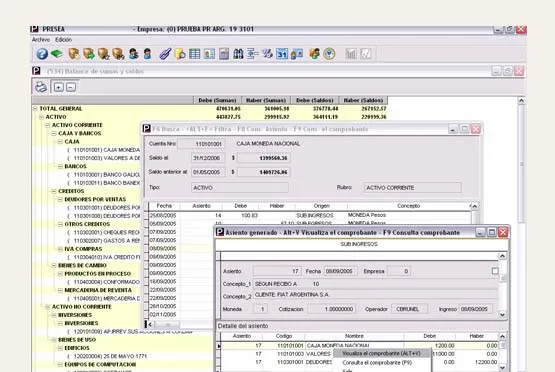Collapse the BIENES DE CAMBIO node
This screenshot has width=555, height=372.
tap(54, 265)
